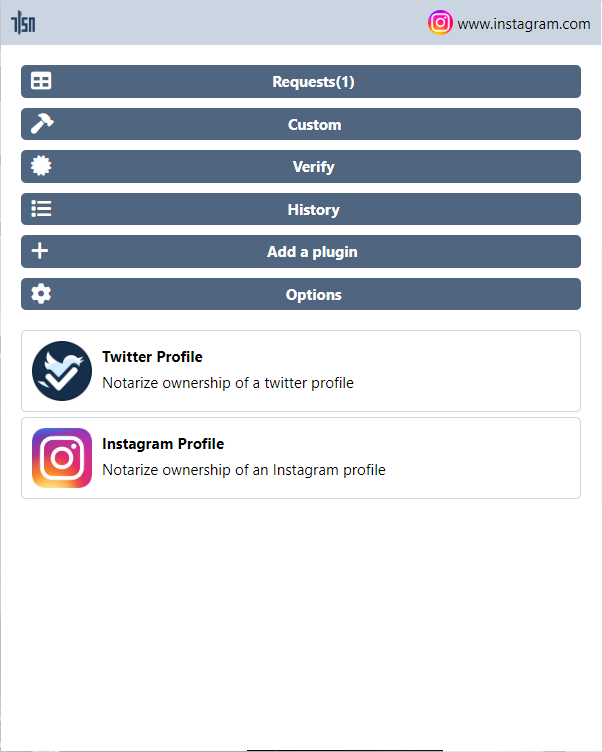Open the Options settings
This screenshot has width=602, height=752.
point(301,294)
